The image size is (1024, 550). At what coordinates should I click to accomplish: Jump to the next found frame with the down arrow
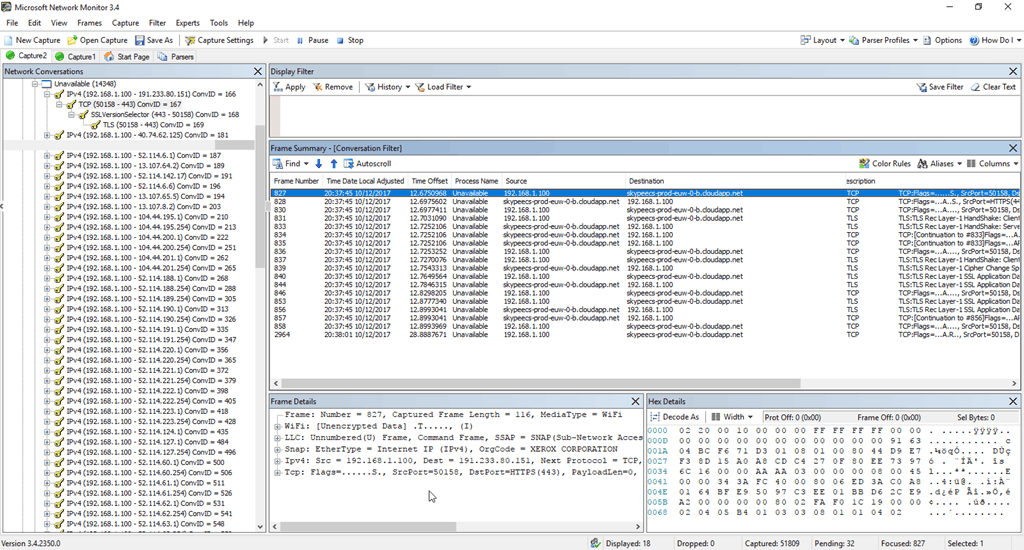pyautogui.click(x=319, y=163)
